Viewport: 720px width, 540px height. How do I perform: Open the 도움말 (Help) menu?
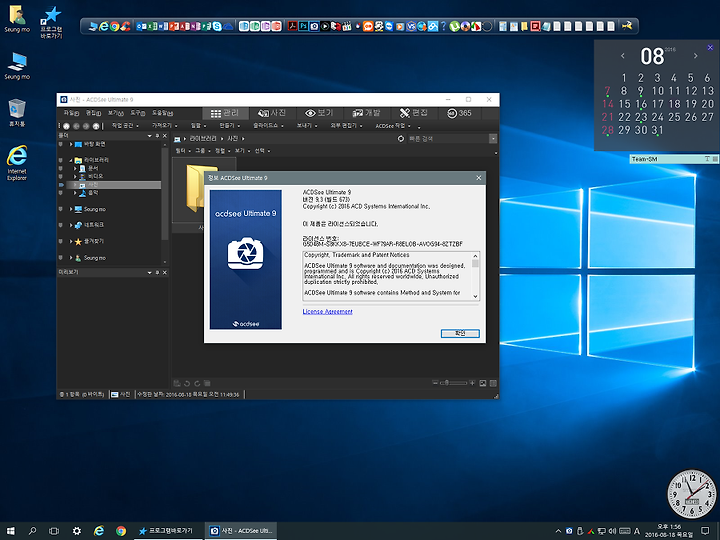point(163,113)
